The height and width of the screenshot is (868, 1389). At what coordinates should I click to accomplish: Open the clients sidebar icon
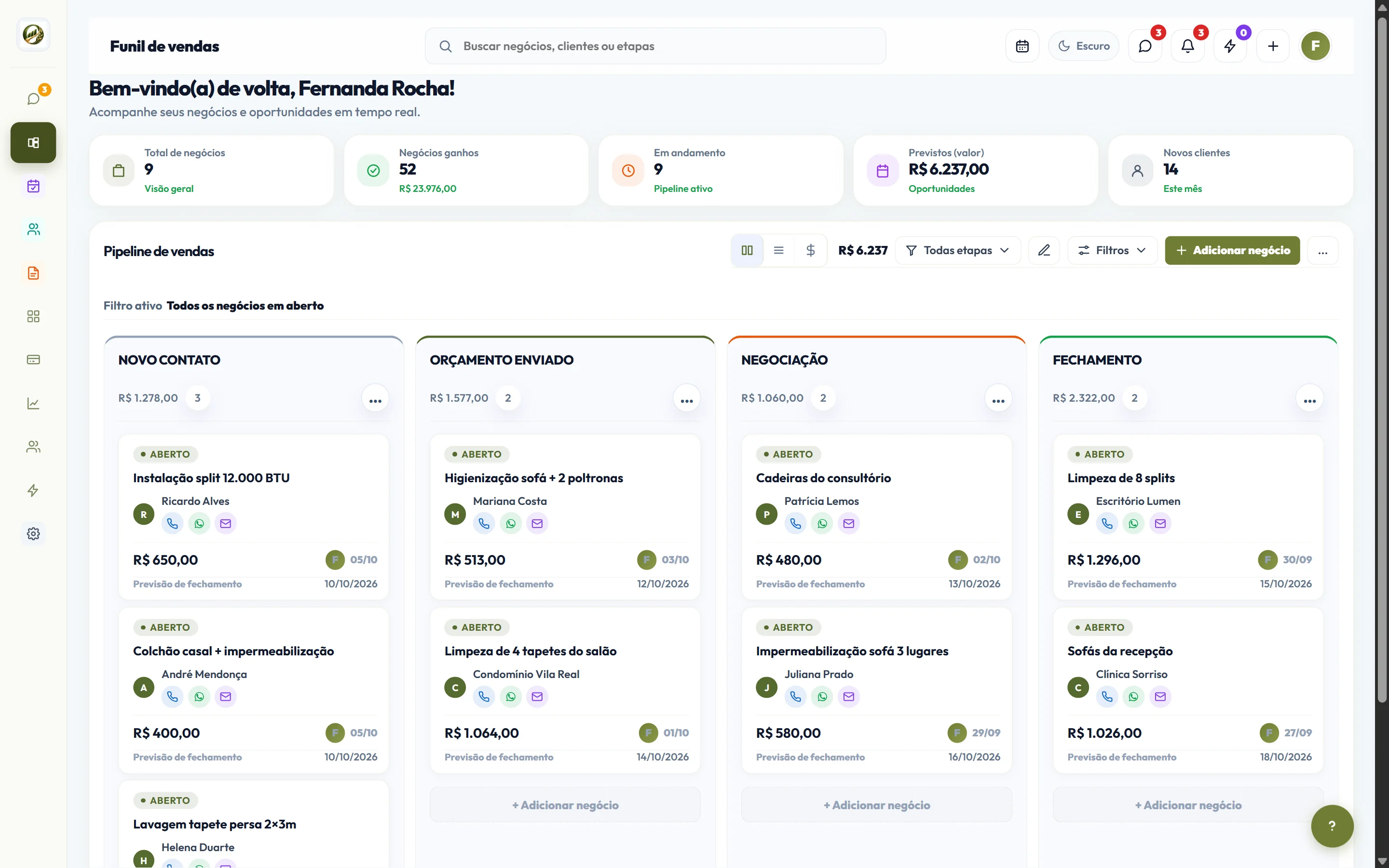[x=33, y=229]
